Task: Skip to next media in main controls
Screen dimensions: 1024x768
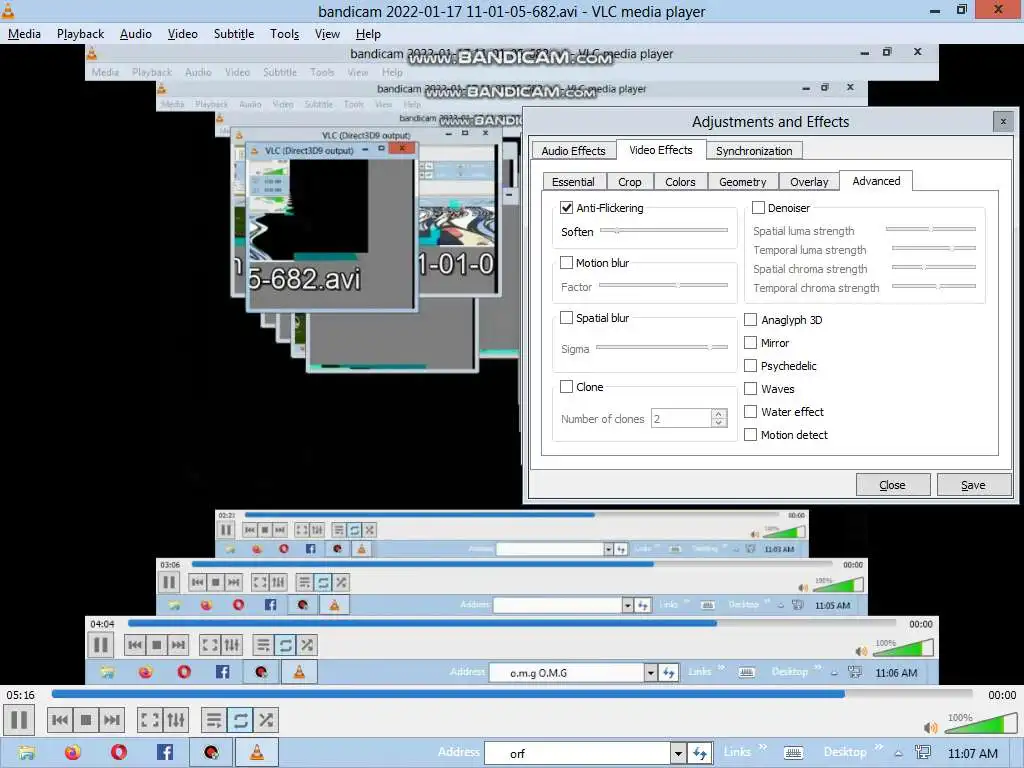Action: tap(112, 720)
